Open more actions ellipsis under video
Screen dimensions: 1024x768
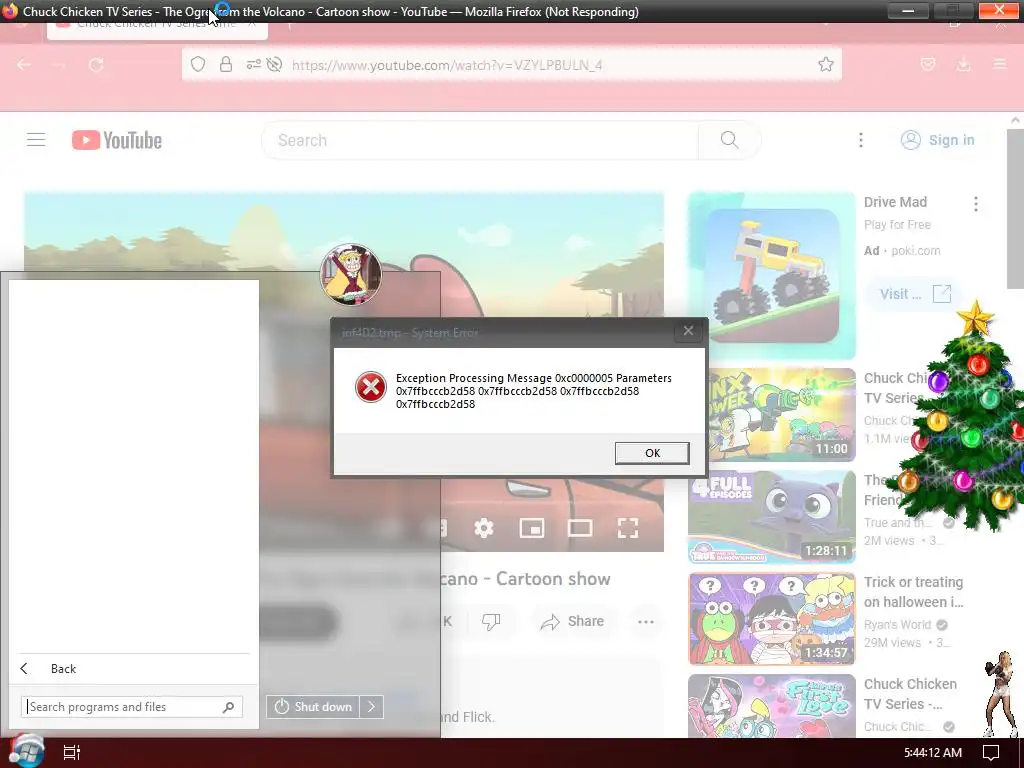click(645, 621)
